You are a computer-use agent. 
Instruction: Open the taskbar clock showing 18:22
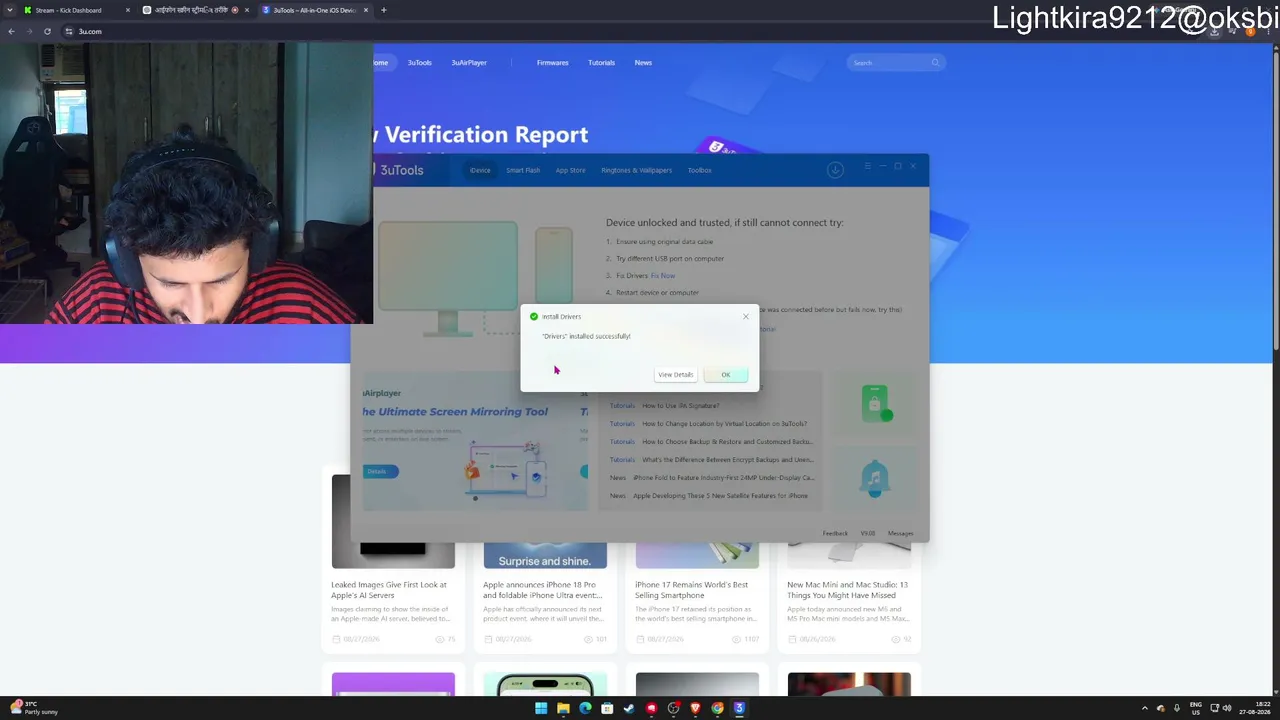pyautogui.click(x=1253, y=708)
